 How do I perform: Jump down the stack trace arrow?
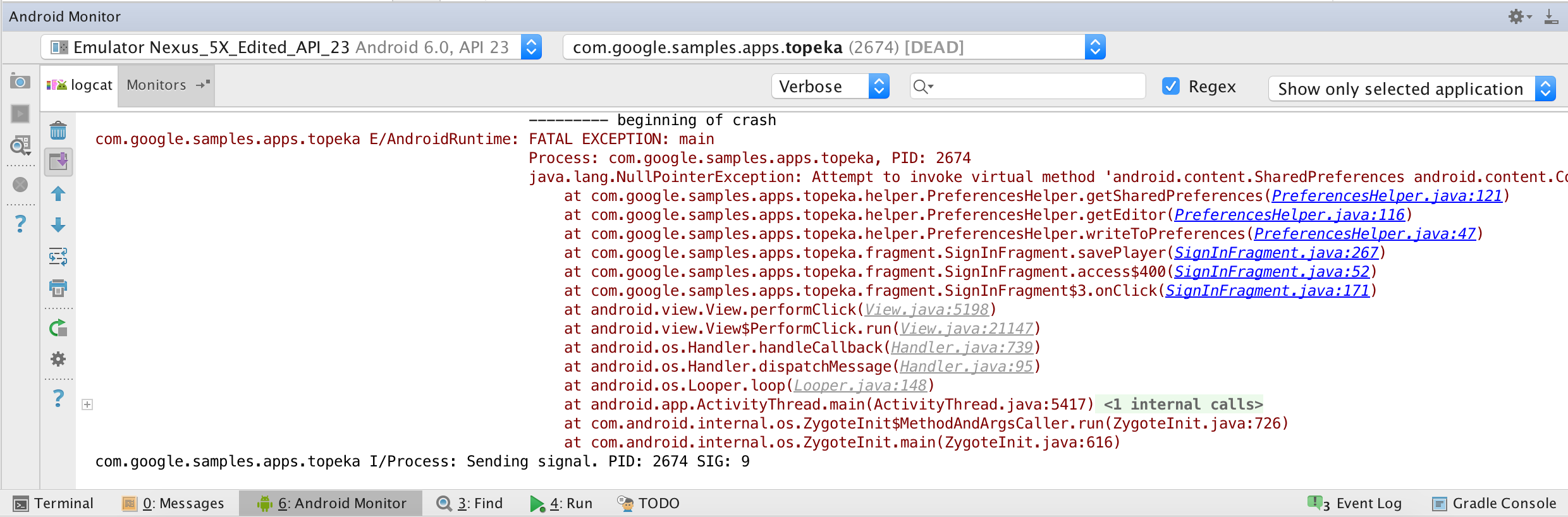coord(58,225)
